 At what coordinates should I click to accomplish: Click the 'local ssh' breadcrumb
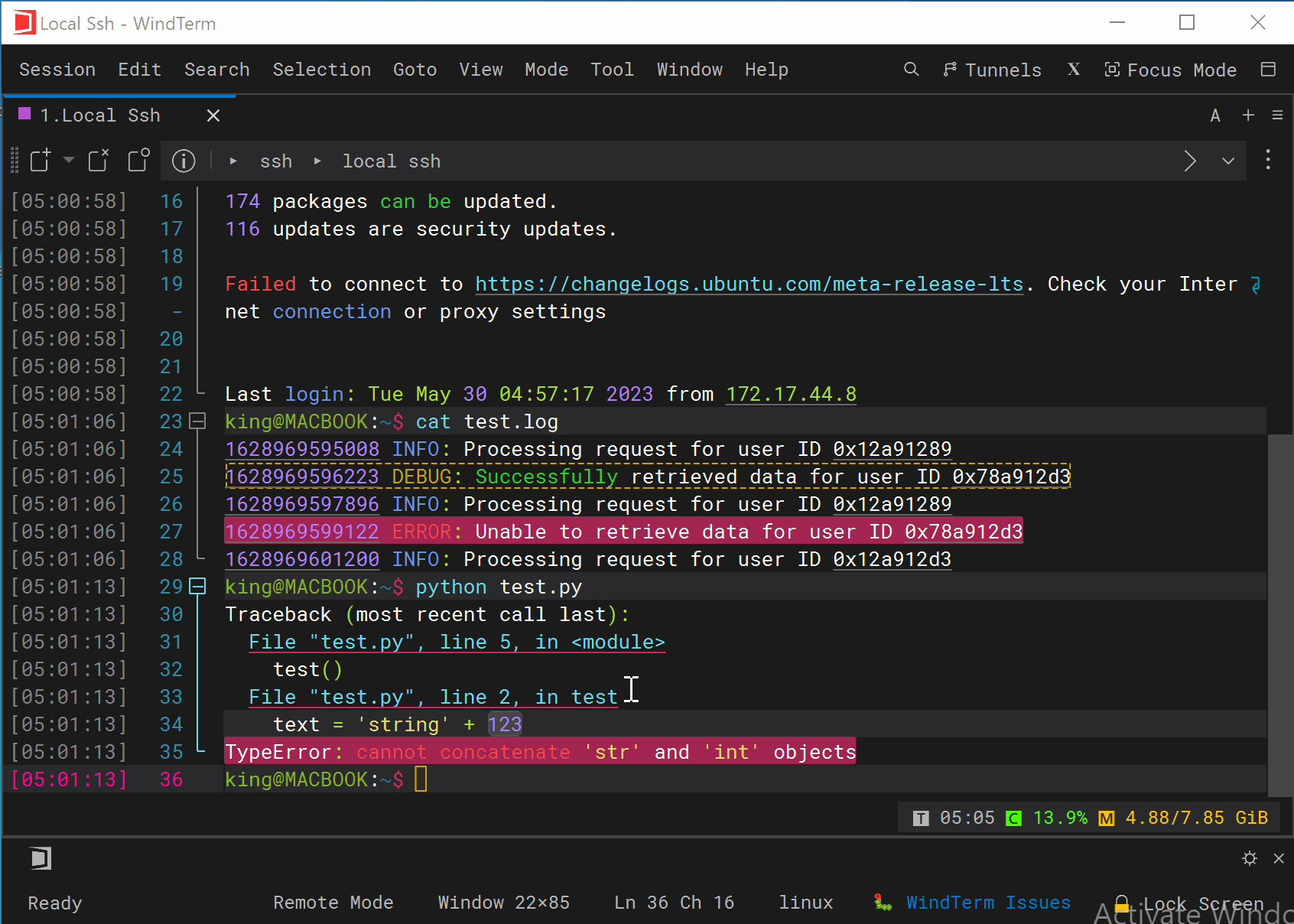[392, 161]
